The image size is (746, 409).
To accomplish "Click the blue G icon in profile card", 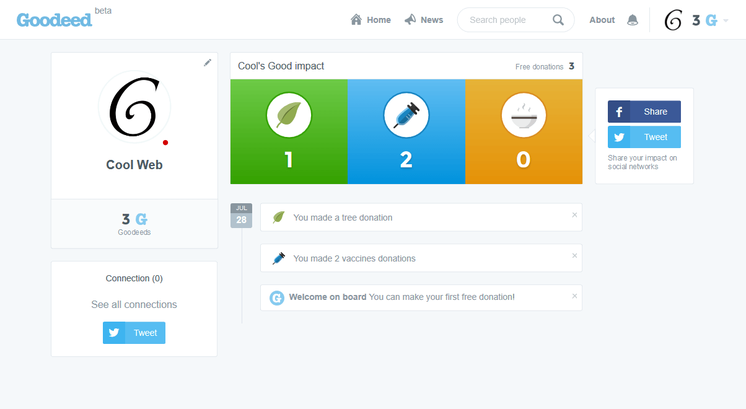I will 141,219.
